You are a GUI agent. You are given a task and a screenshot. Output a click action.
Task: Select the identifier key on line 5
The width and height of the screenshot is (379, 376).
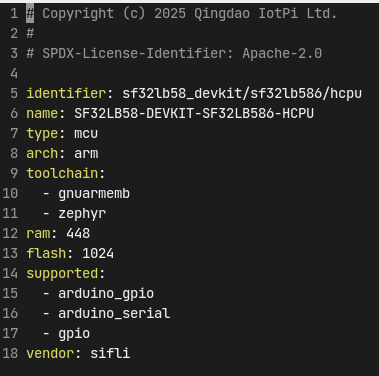(66, 93)
